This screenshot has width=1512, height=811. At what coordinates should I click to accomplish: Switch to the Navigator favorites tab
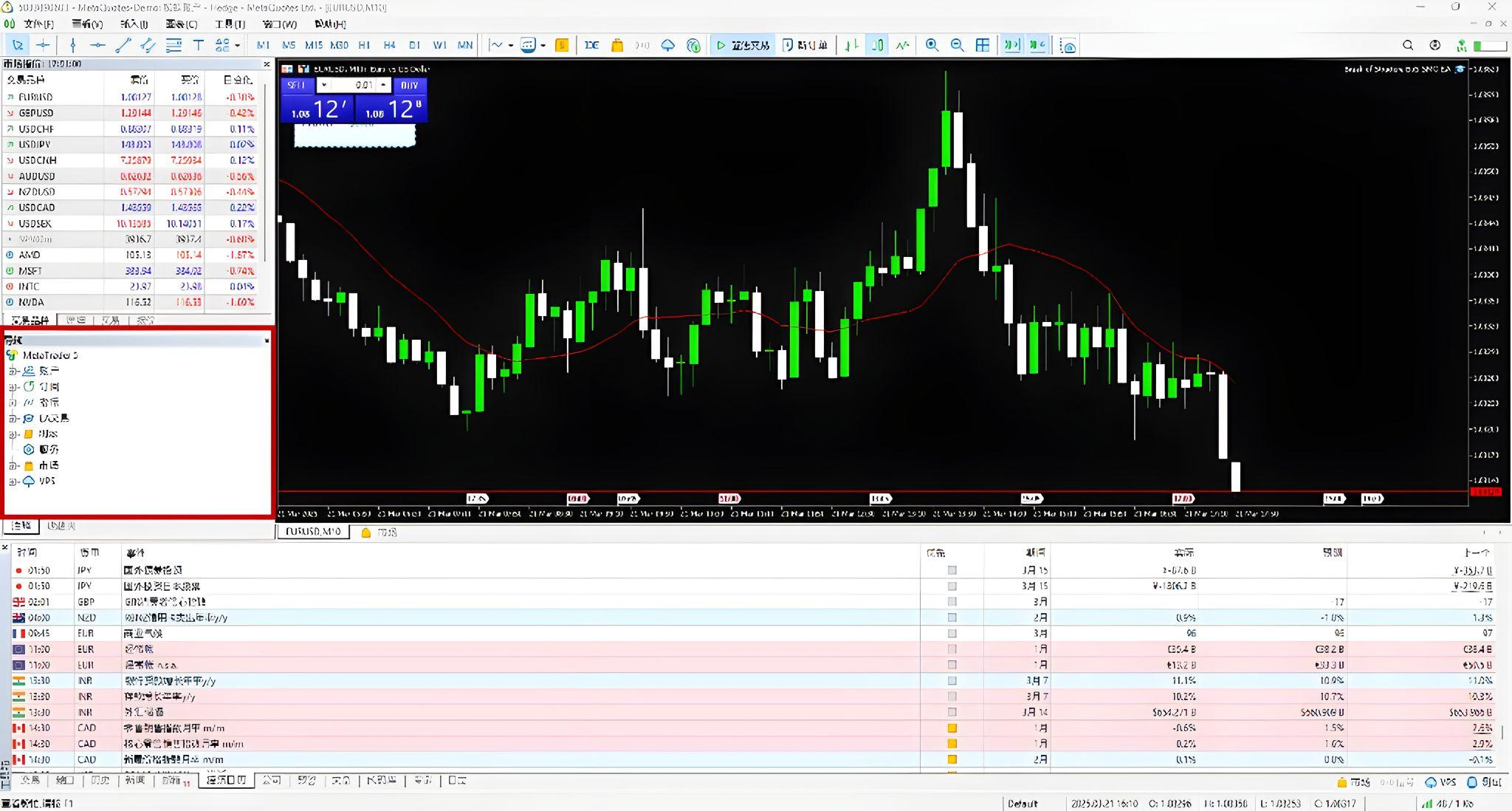click(62, 526)
